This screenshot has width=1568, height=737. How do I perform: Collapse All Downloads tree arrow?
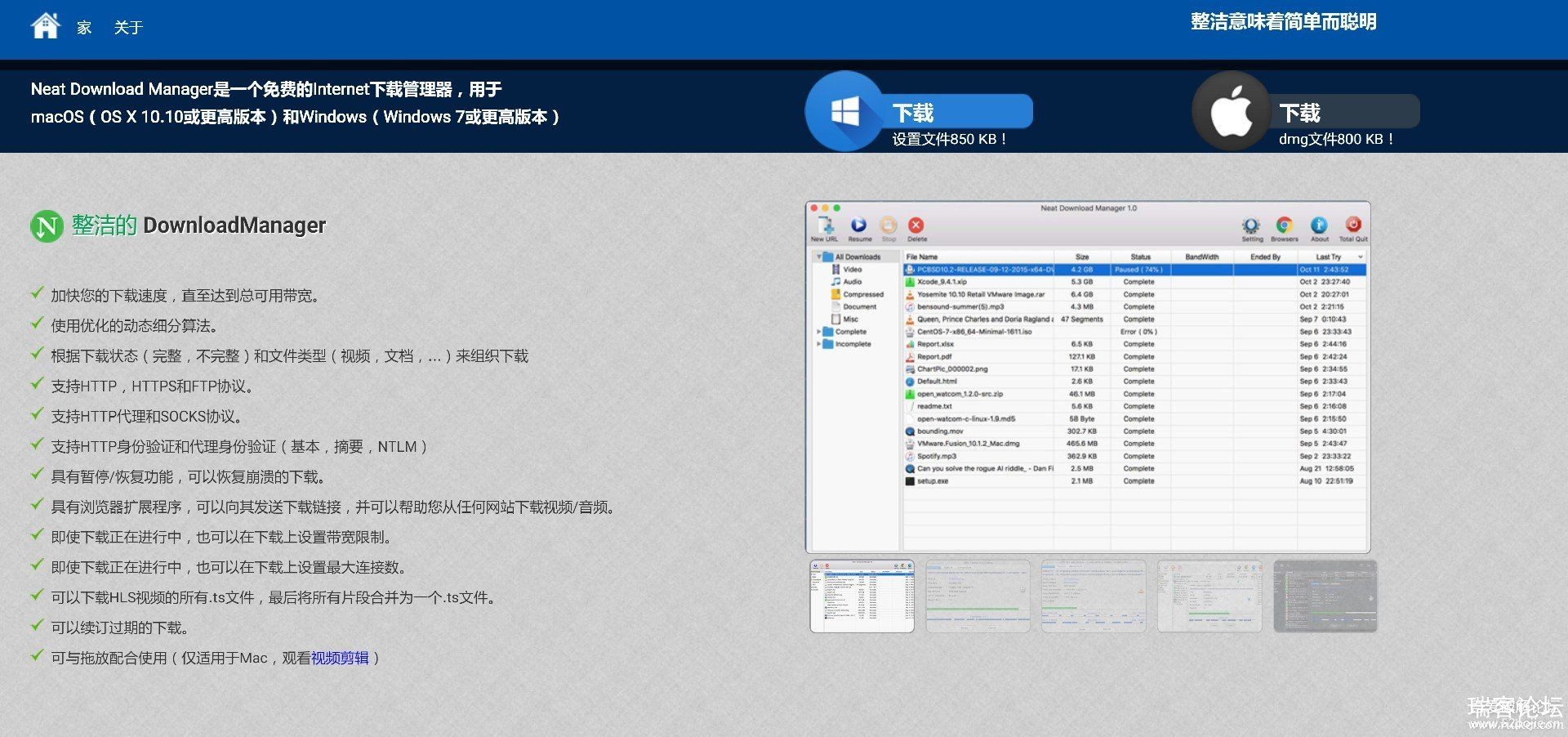(819, 257)
